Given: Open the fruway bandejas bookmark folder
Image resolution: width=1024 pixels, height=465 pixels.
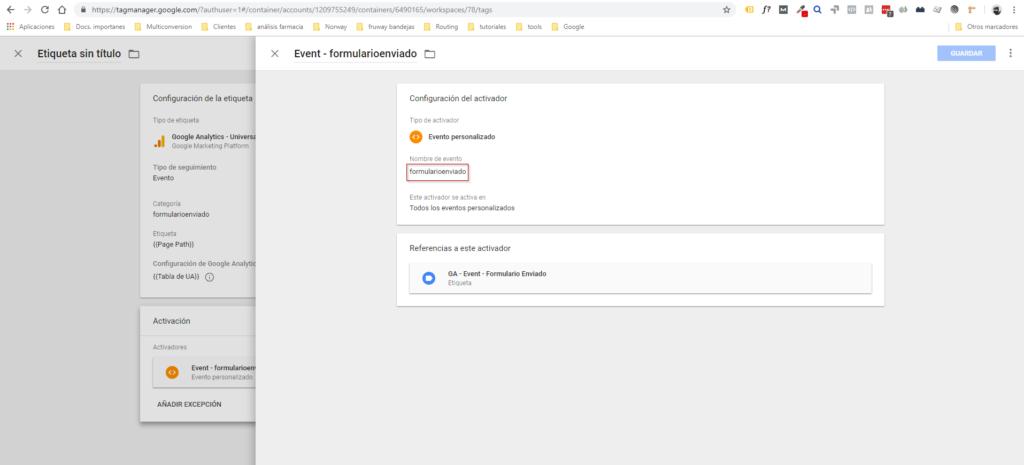Looking at the screenshot, I should pyautogui.click(x=387, y=27).
